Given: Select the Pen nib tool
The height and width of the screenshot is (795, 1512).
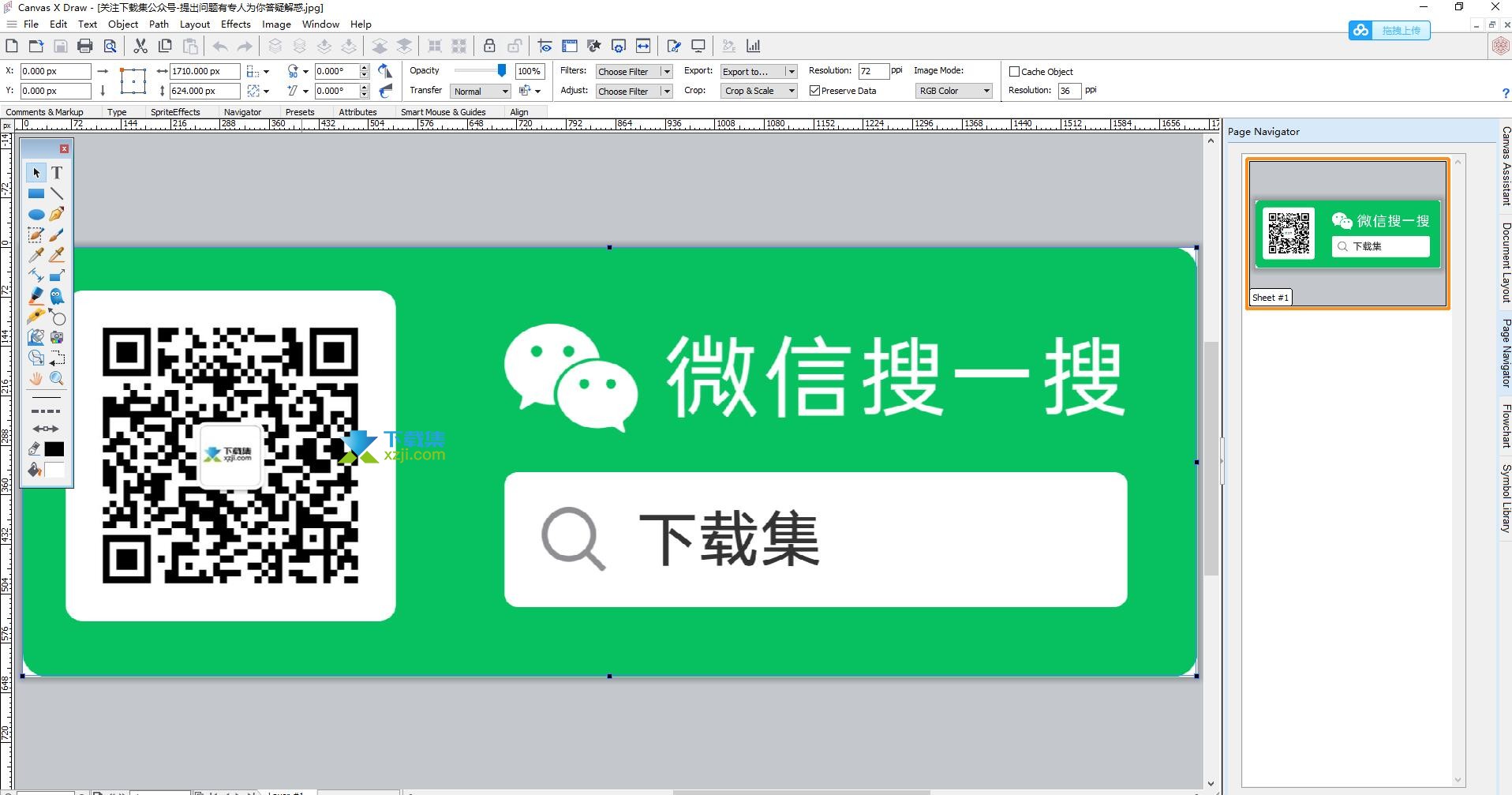Looking at the screenshot, I should 57,214.
